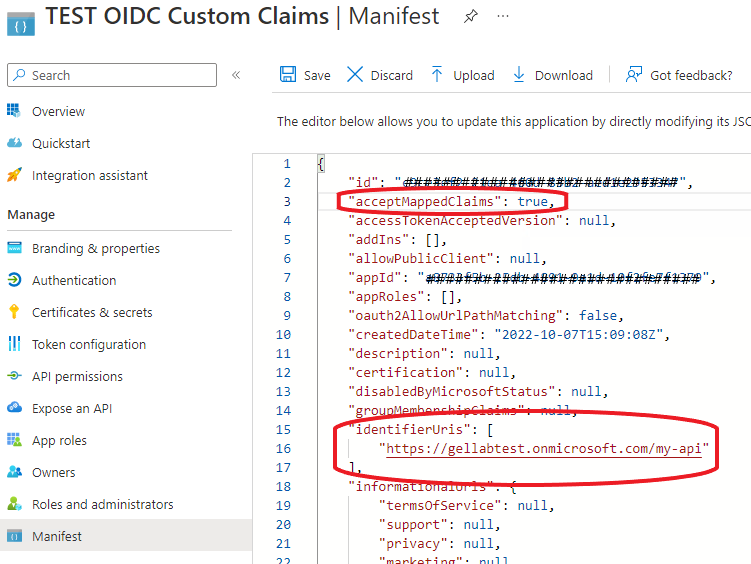Click the "description" null line
751x564 pixels.
(x=424, y=354)
